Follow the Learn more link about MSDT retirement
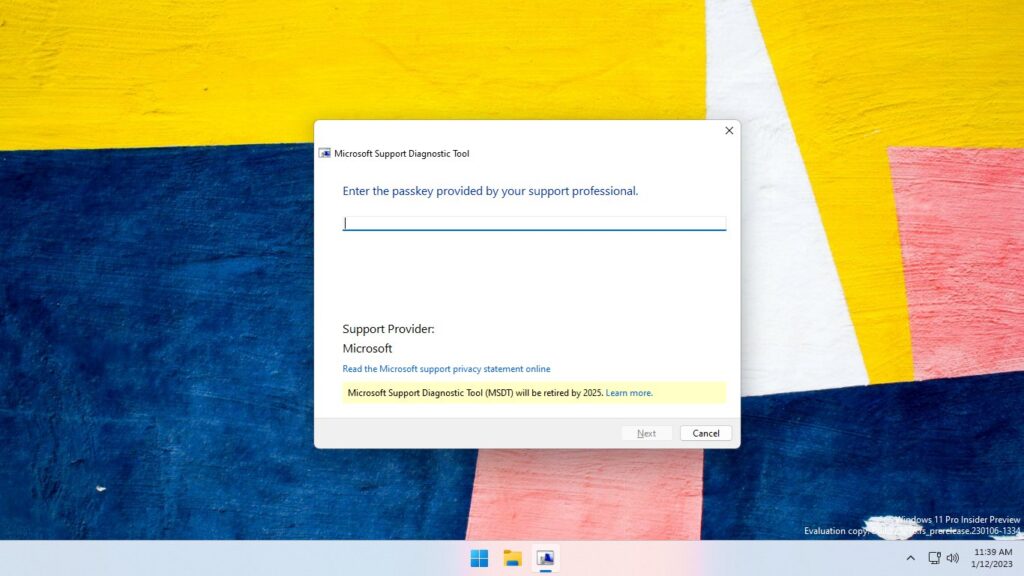The height and width of the screenshot is (576, 1024). 629,392
